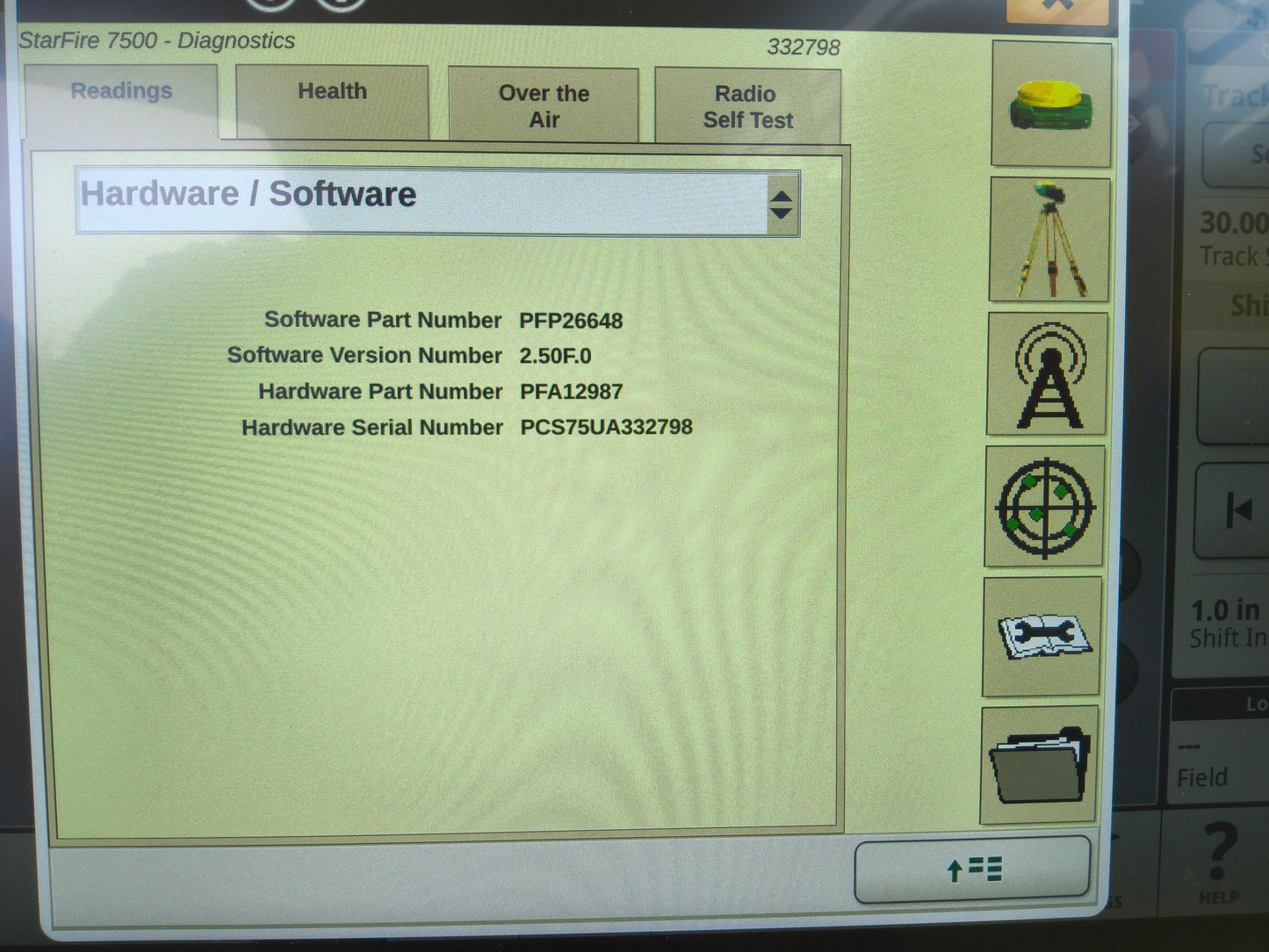Click the Hardware Serial Number label
The image size is (1269, 952).
point(372,427)
